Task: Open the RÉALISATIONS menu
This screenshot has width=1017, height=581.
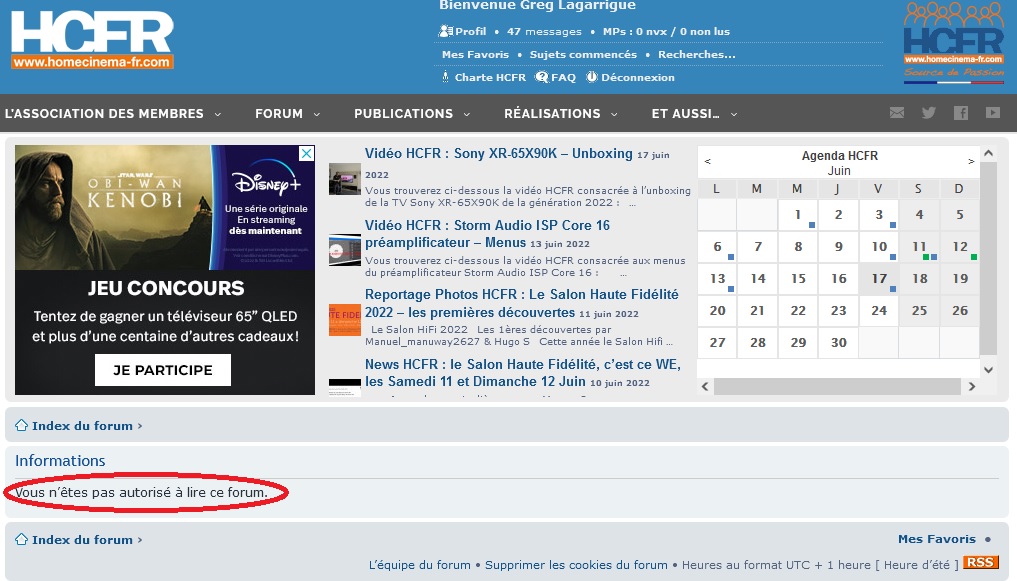Action: coord(560,113)
